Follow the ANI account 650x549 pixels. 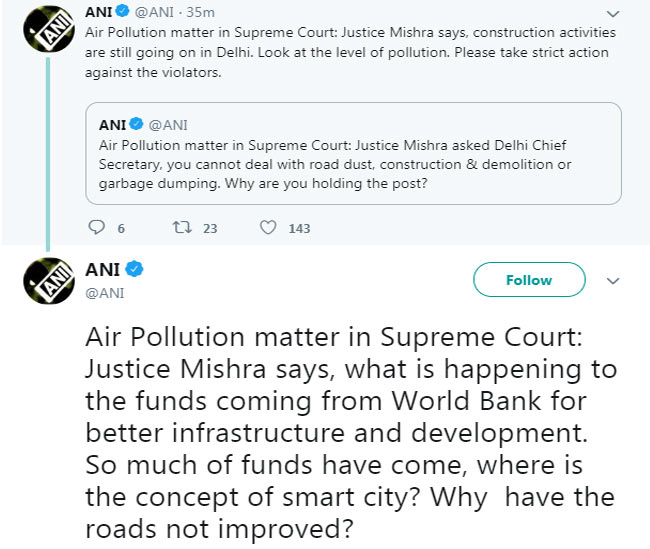pos(528,280)
